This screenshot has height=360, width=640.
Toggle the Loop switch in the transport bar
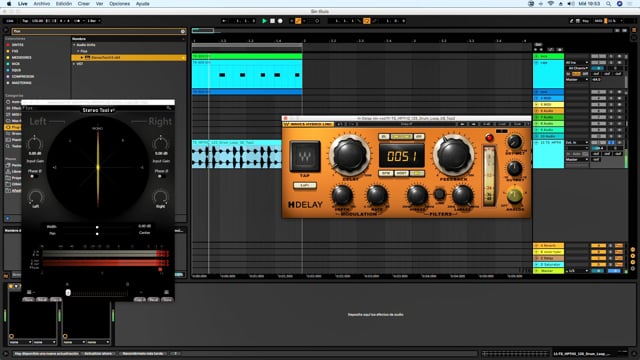[367, 21]
